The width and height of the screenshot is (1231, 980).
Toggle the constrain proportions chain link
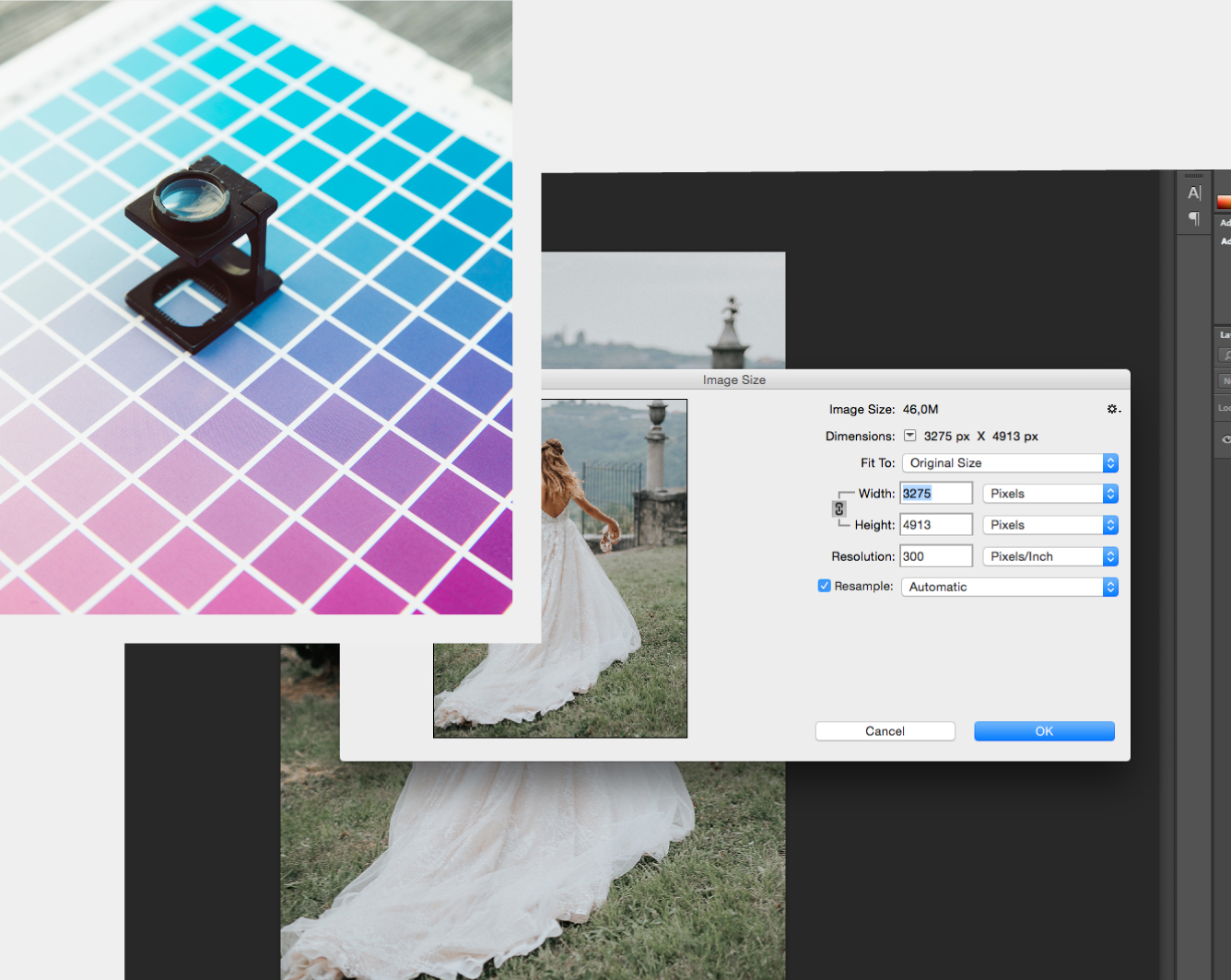pos(839,508)
